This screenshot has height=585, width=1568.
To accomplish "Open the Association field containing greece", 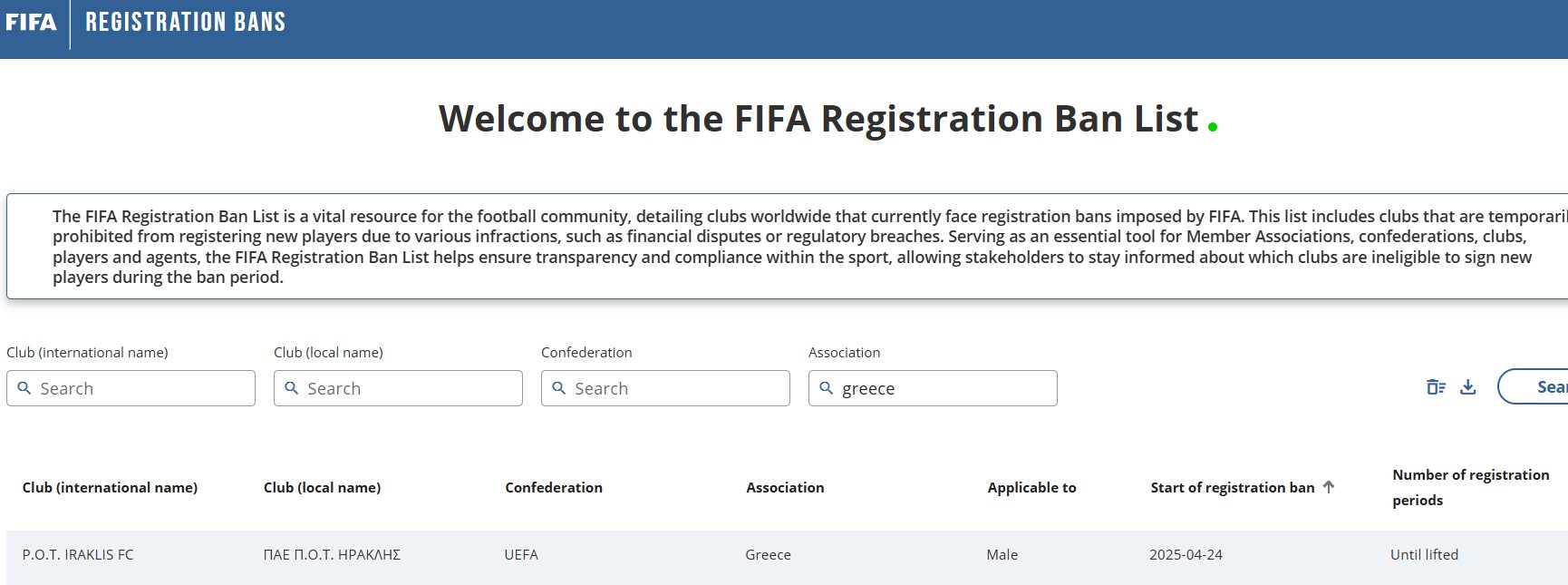I will (x=933, y=388).
